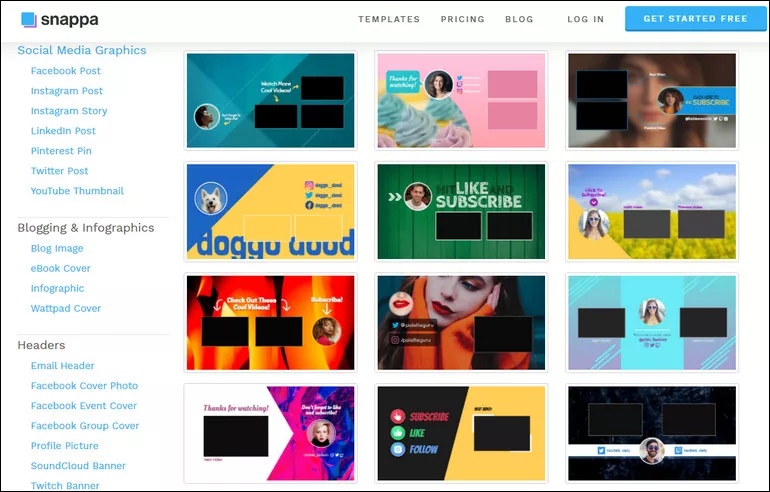This screenshot has height=492, width=770.
Task: Click the Snappa logo icon
Action: (x=29, y=20)
